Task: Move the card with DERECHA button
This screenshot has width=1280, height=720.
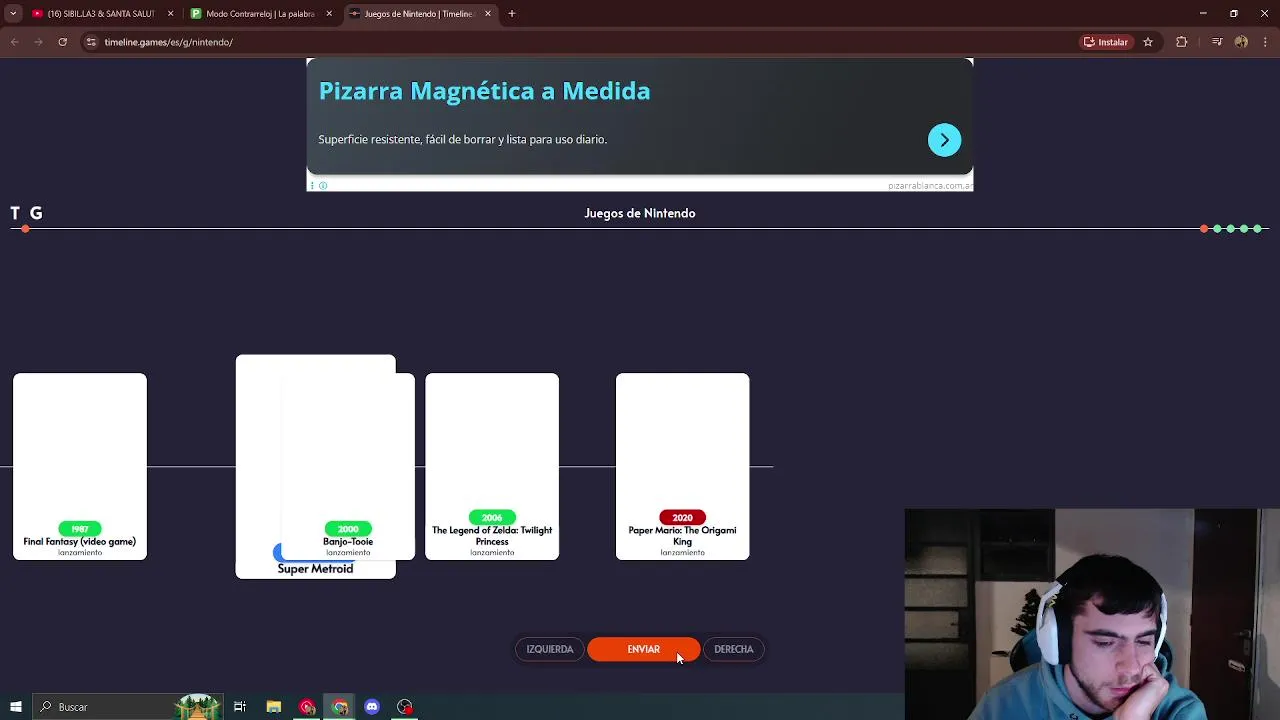Action: (x=733, y=649)
